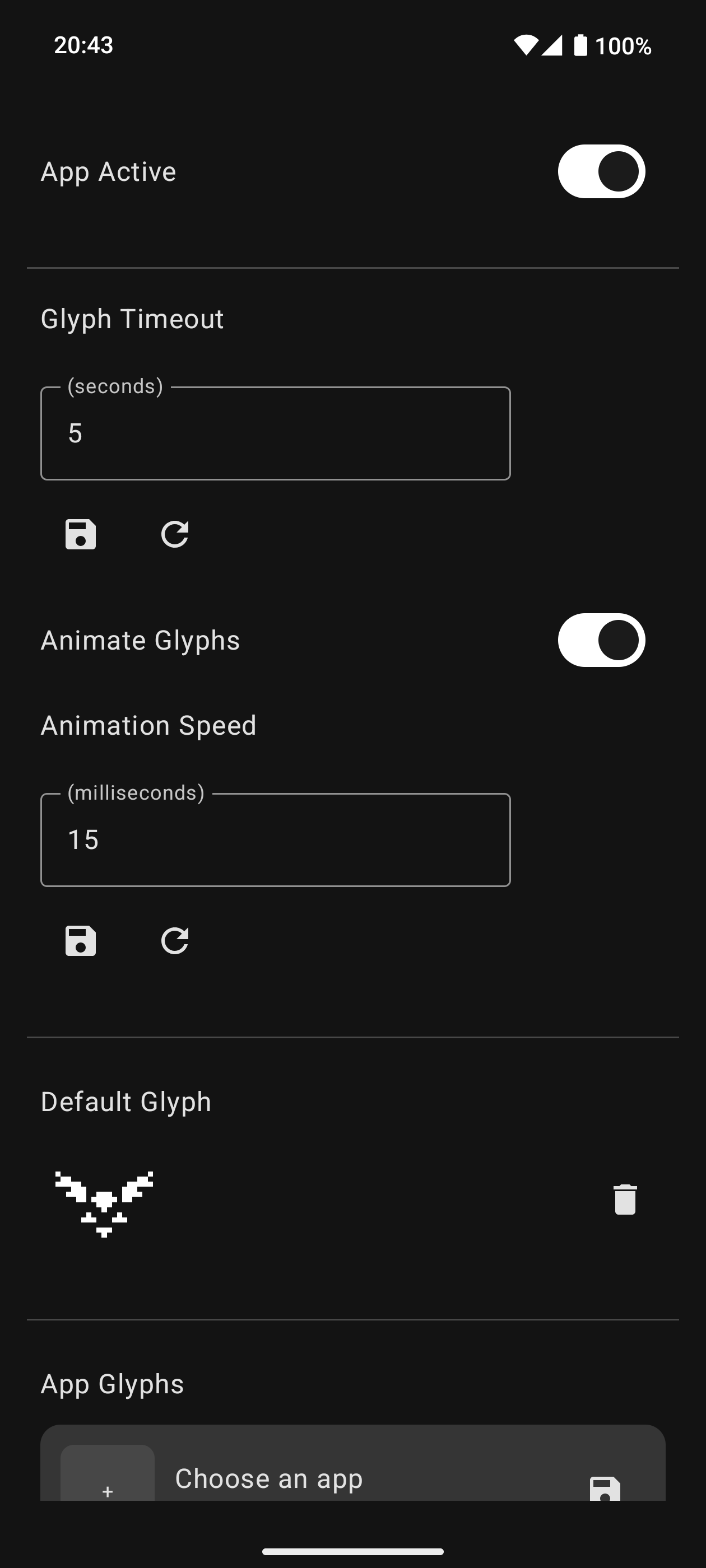This screenshot has height=1568, width=706.
Task: Turn off the App Active switch
Action: [x=601, y=172]
